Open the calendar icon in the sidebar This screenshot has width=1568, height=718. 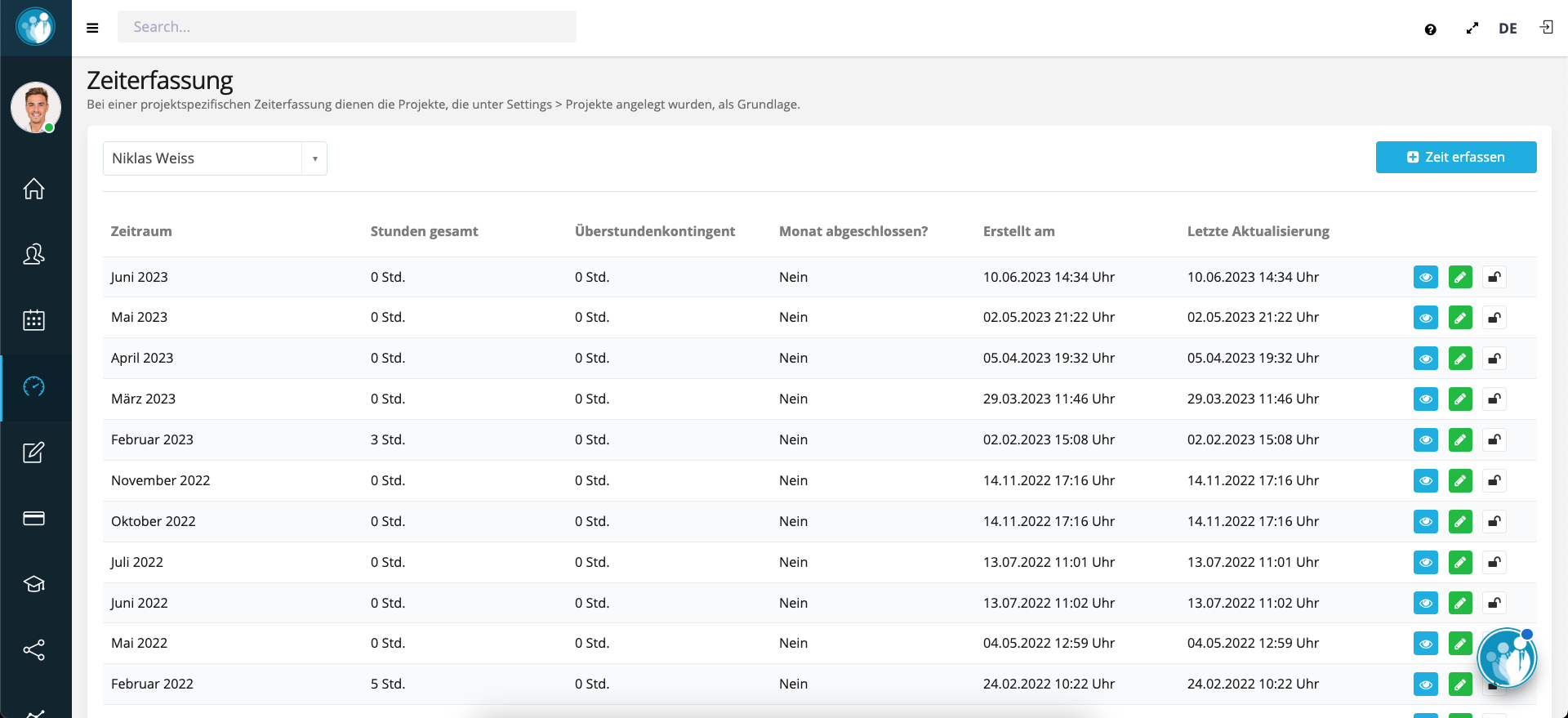pyautogui.click(x=33, y=319)
